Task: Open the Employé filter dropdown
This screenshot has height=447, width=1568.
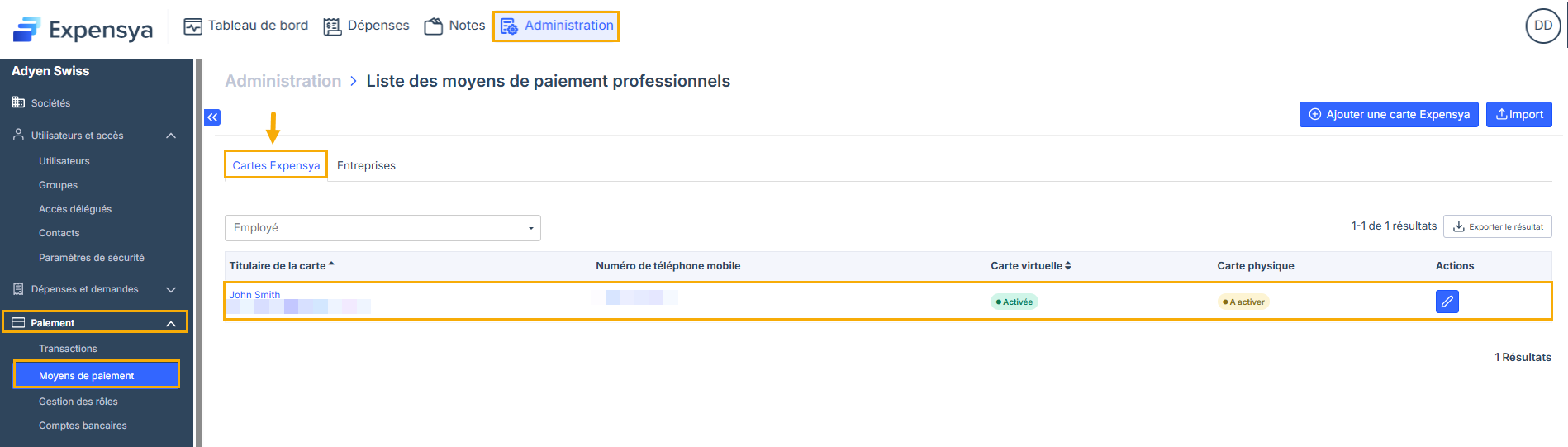Action: (x=382, y=228)
